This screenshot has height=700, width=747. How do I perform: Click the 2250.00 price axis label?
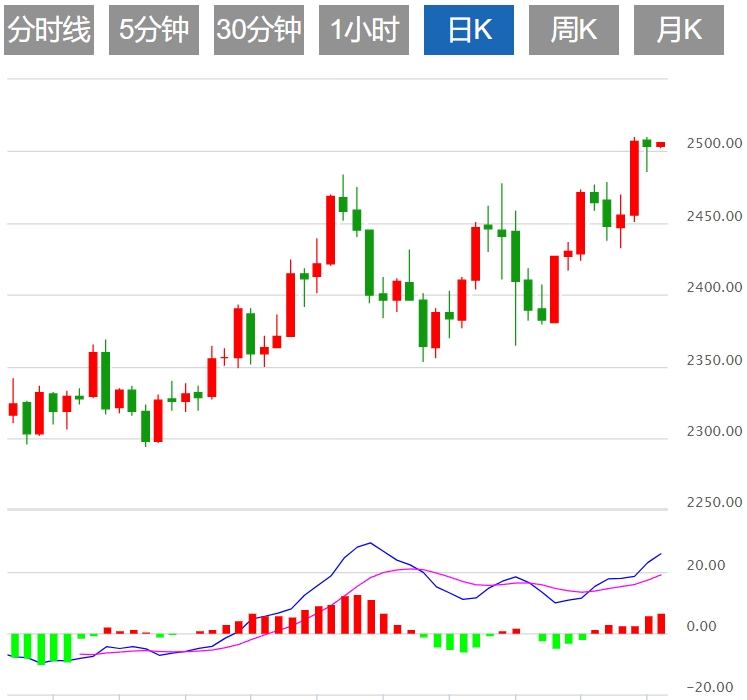(x=714, y=502)
